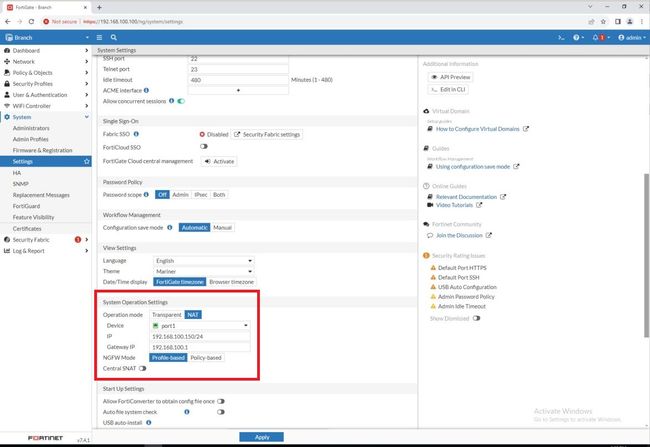
Task: Open the help question mark icon
Action: pyautogui.click(x=576, y=38)
